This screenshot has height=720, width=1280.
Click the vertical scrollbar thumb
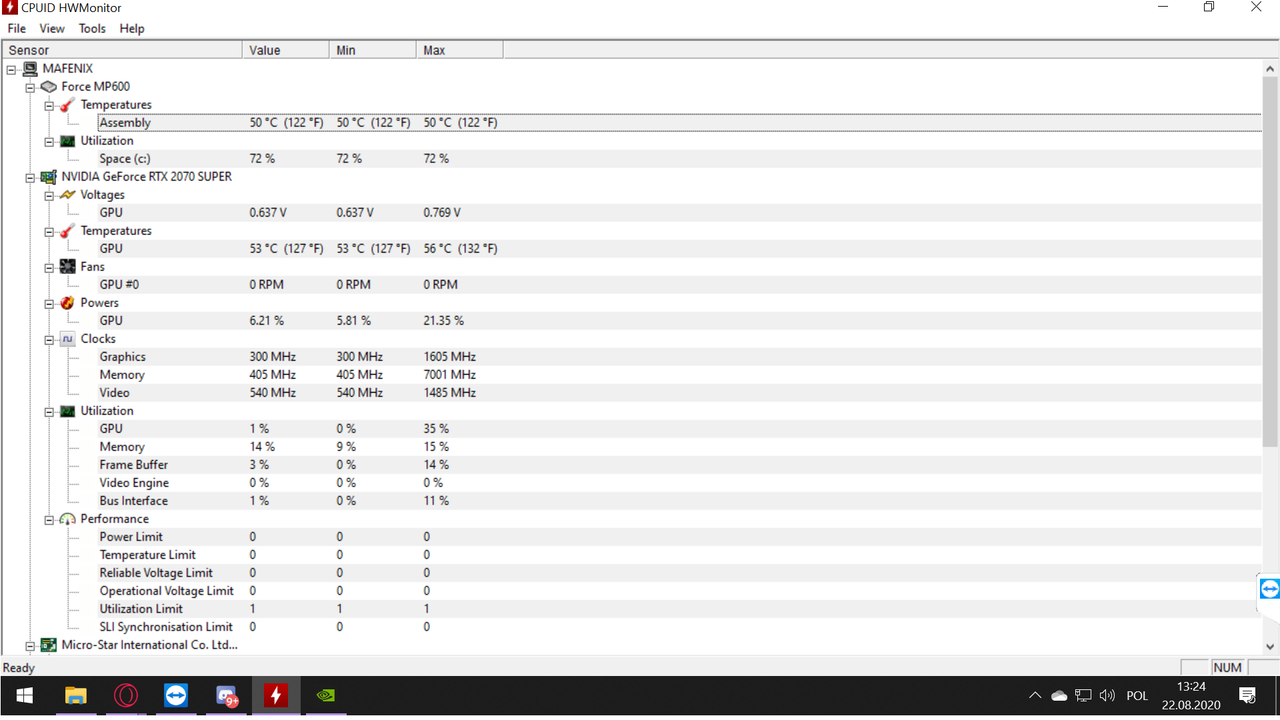pos(1271,260)
